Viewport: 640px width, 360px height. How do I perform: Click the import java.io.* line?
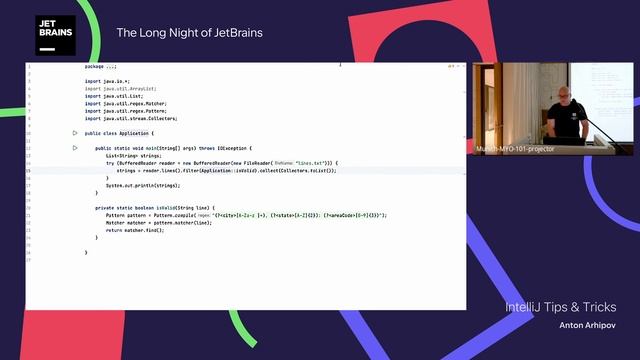tap(107, 81)
